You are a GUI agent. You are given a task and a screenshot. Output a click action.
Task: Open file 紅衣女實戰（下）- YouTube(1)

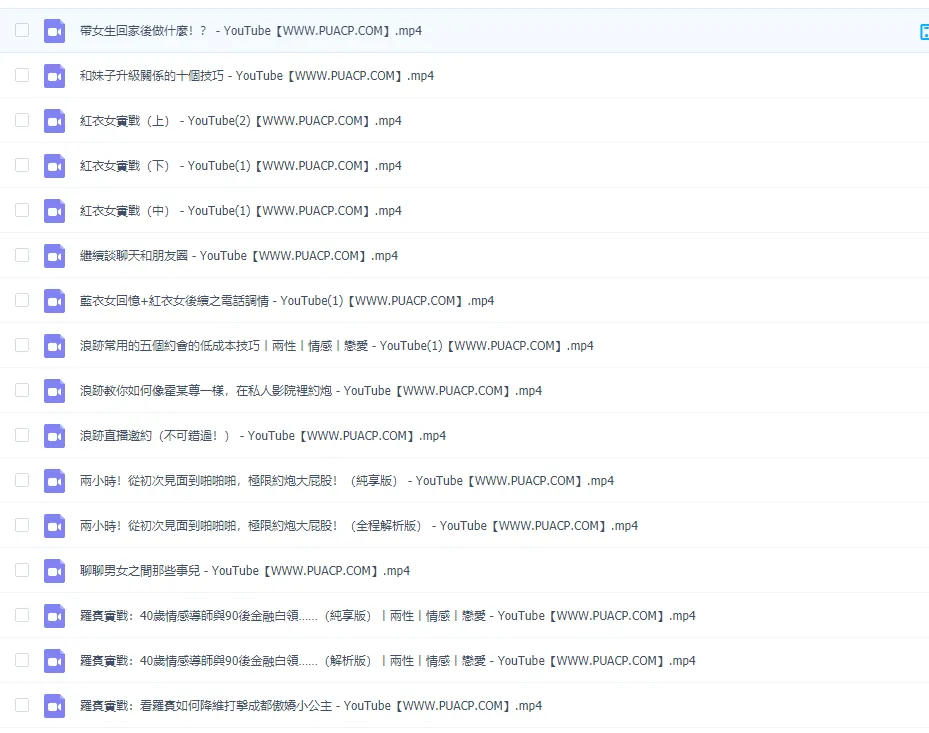(x=241, y=166)
